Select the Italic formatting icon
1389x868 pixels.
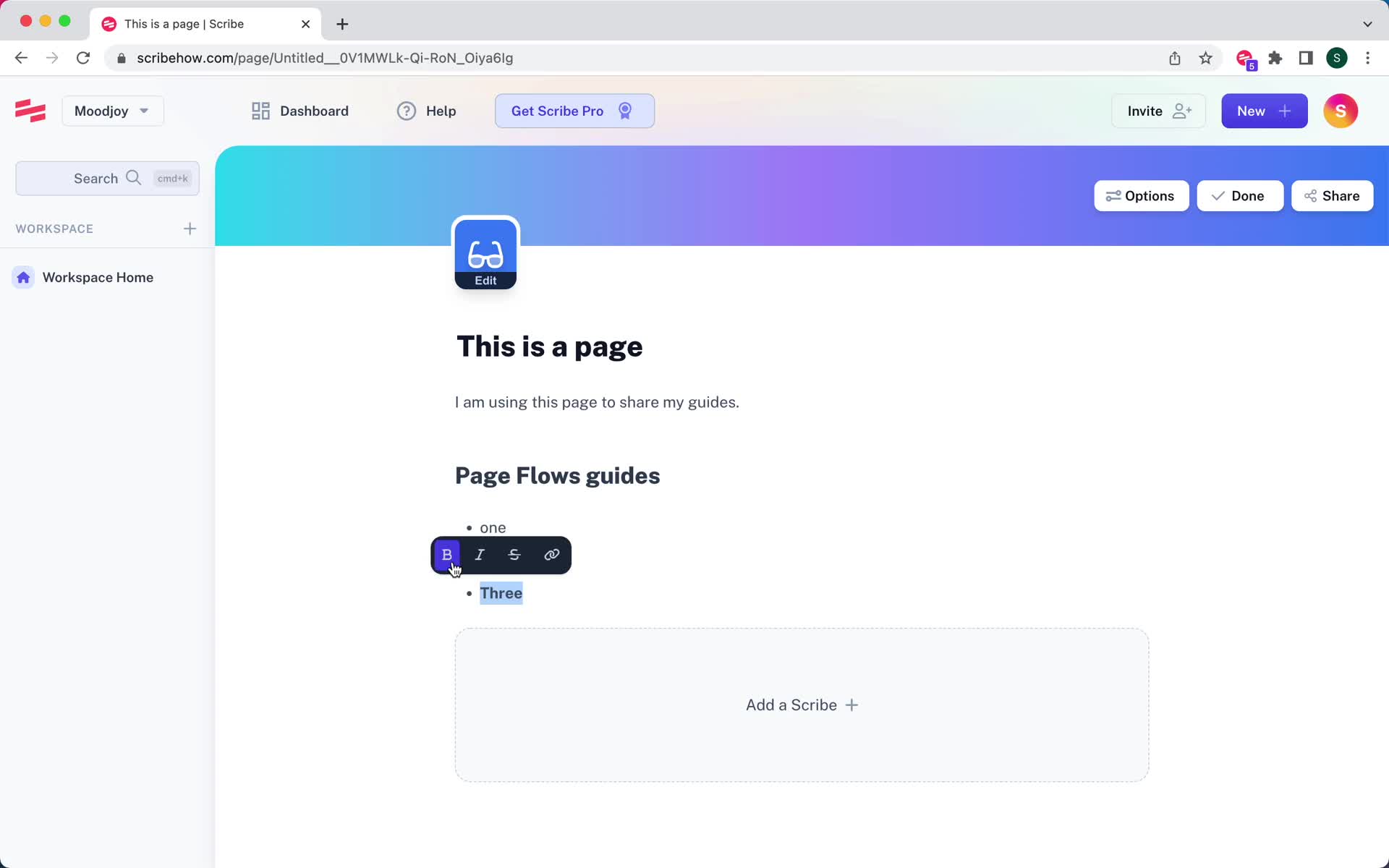pos(479,555)
